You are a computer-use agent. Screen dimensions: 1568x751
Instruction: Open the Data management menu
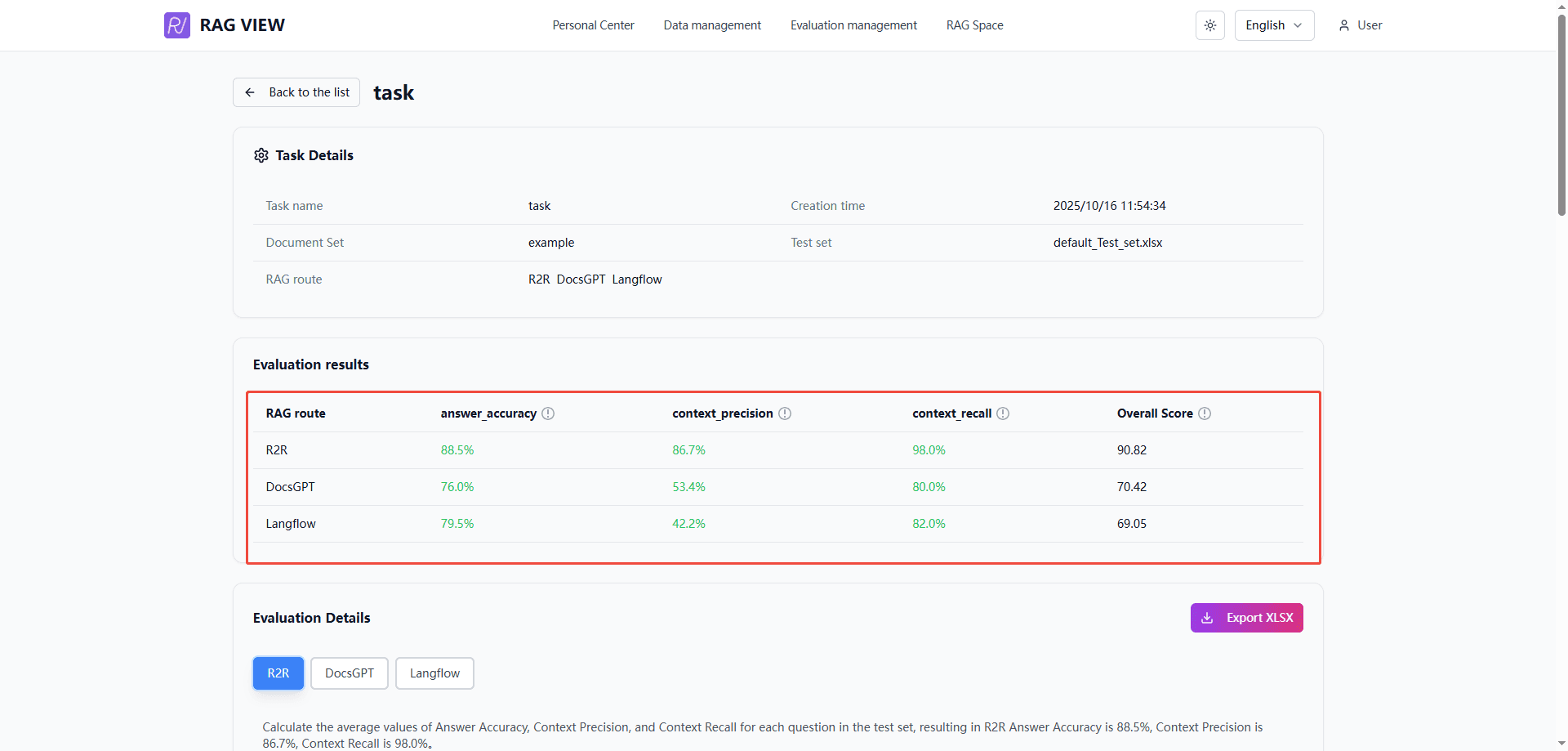coord(711,25)
